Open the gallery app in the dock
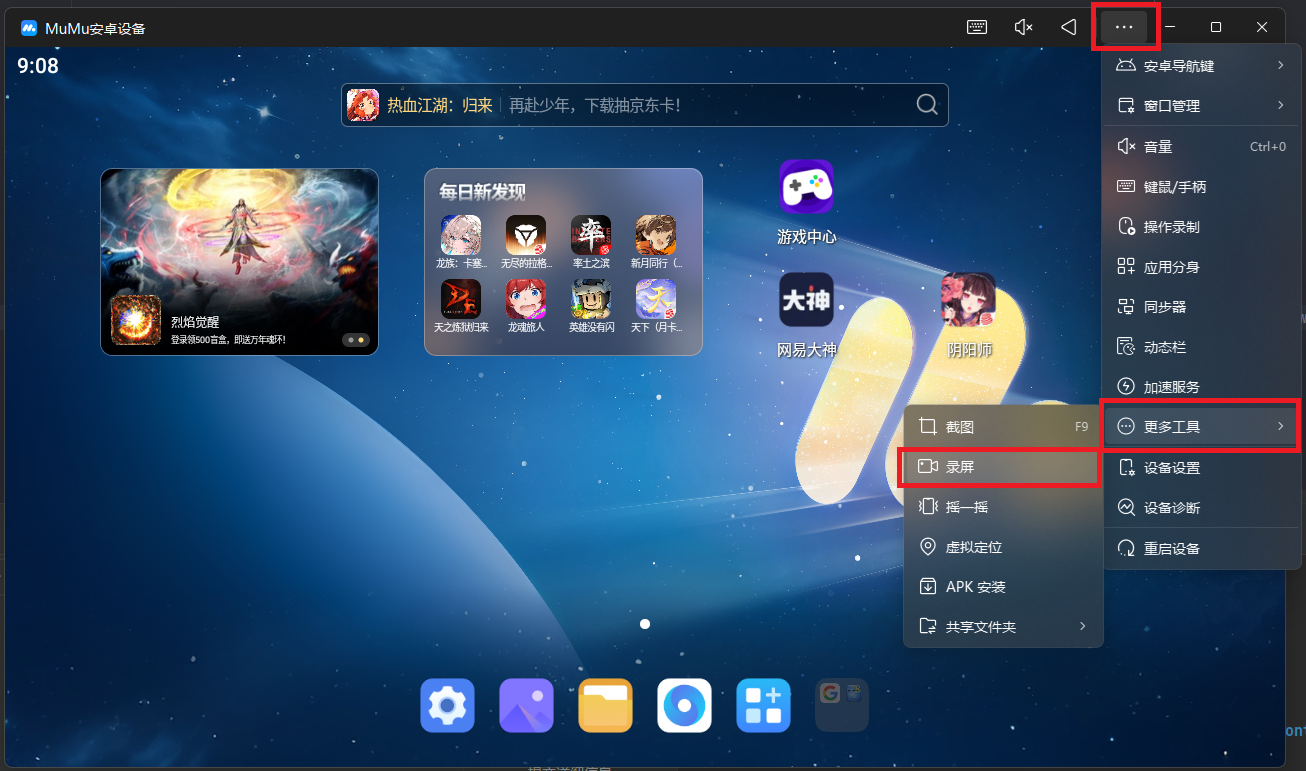 click(526, 706)
